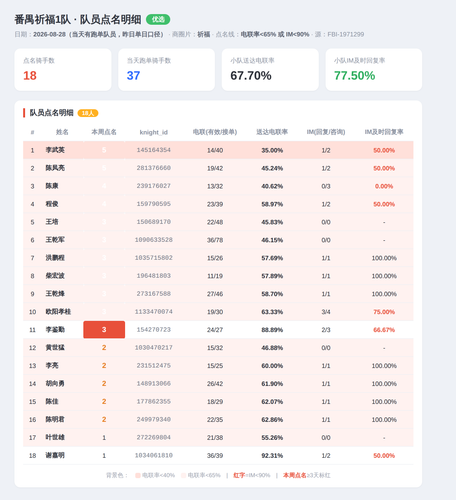The image size is (456, 500).
Task: Click knight_id 273167588 in row 9
Action: [x=154, y=294]
